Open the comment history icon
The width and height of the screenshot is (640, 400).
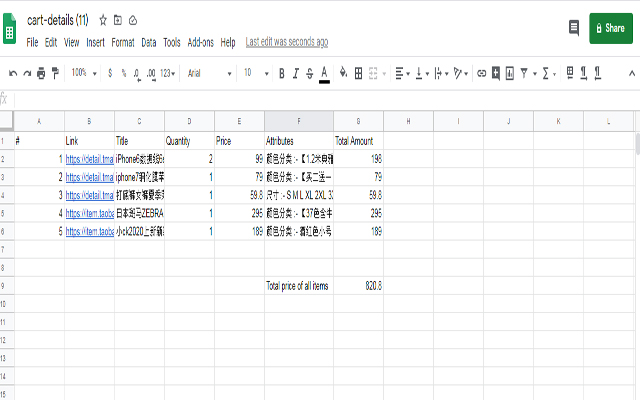pyautogui.click(x=574, y=28)
